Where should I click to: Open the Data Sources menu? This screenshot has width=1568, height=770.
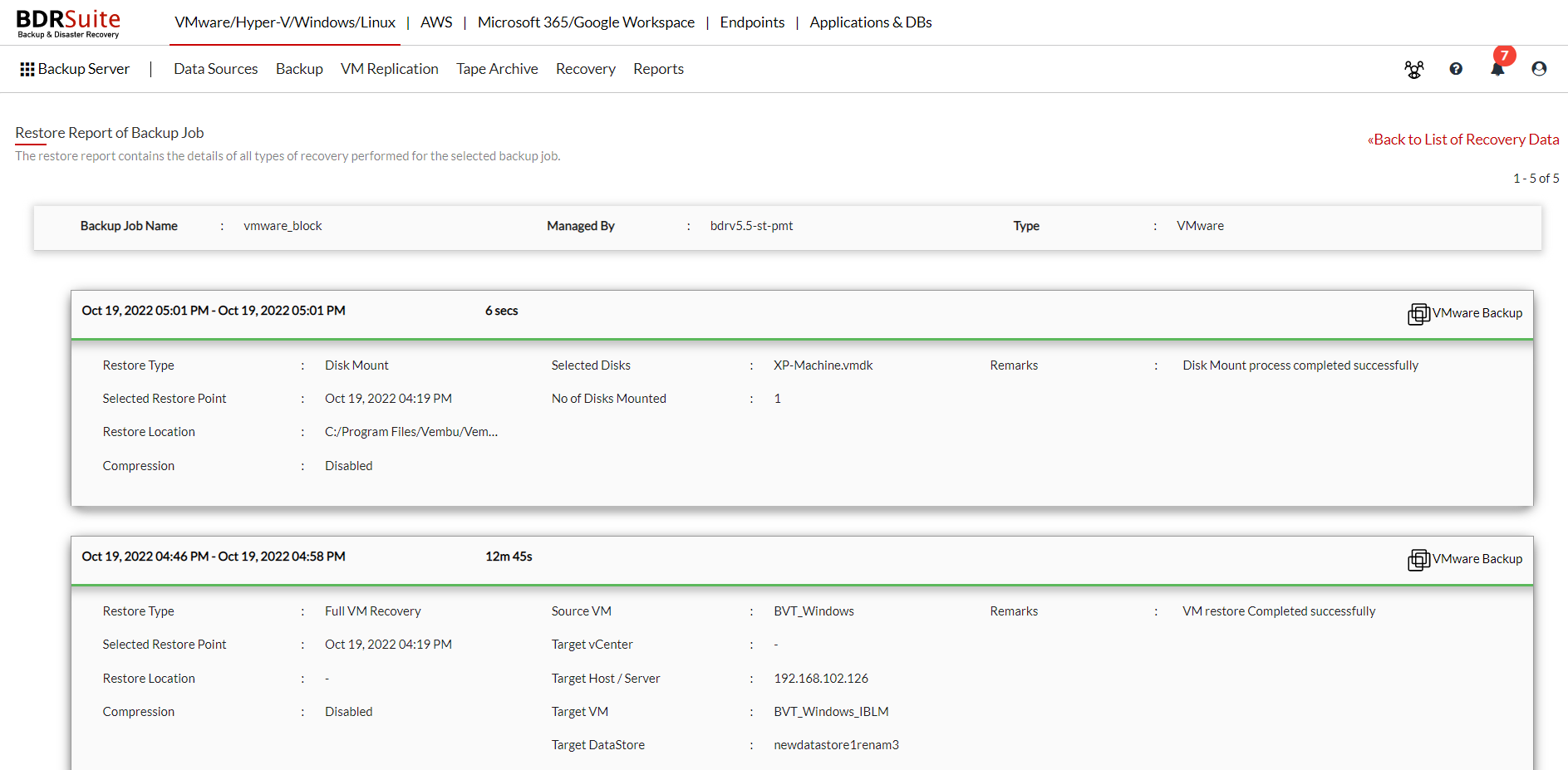point(216,69)
